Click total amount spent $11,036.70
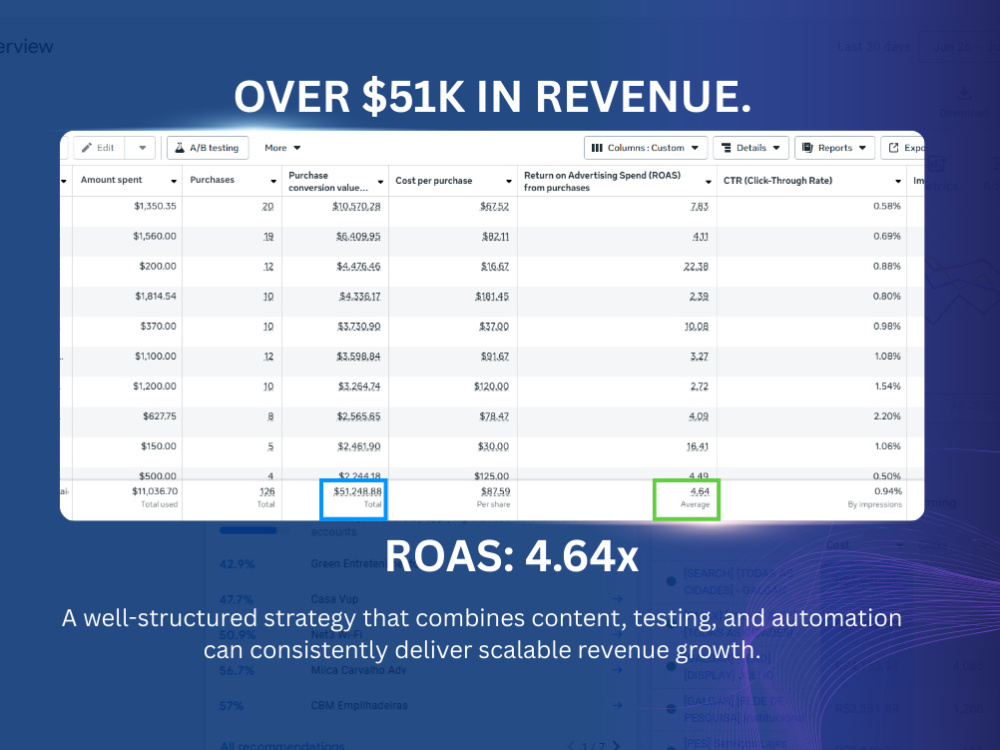Image resolution: width=1000 pixels, height=750 pixels. 155,491
